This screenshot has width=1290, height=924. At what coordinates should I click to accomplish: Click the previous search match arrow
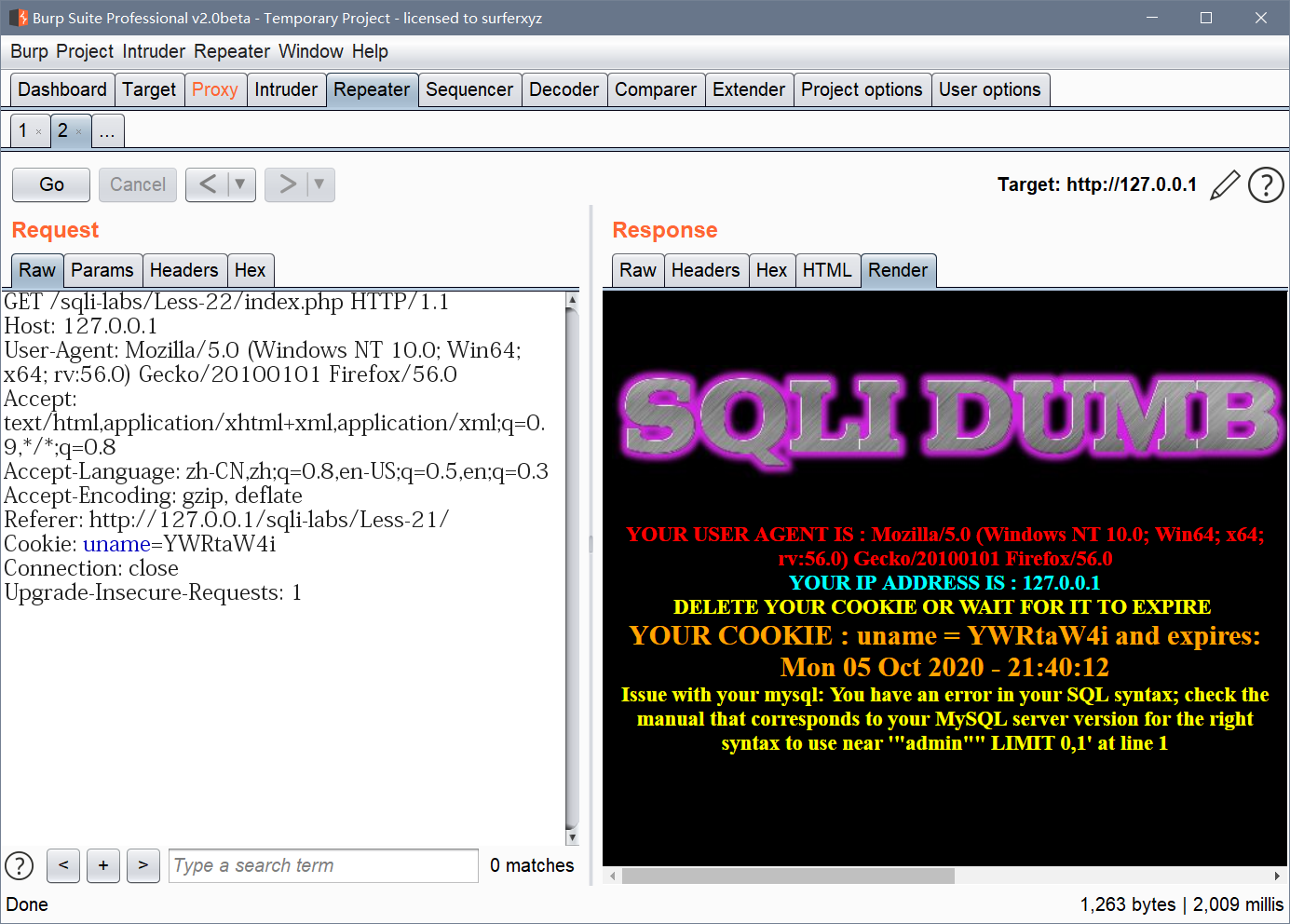click(x=62, y=865)
